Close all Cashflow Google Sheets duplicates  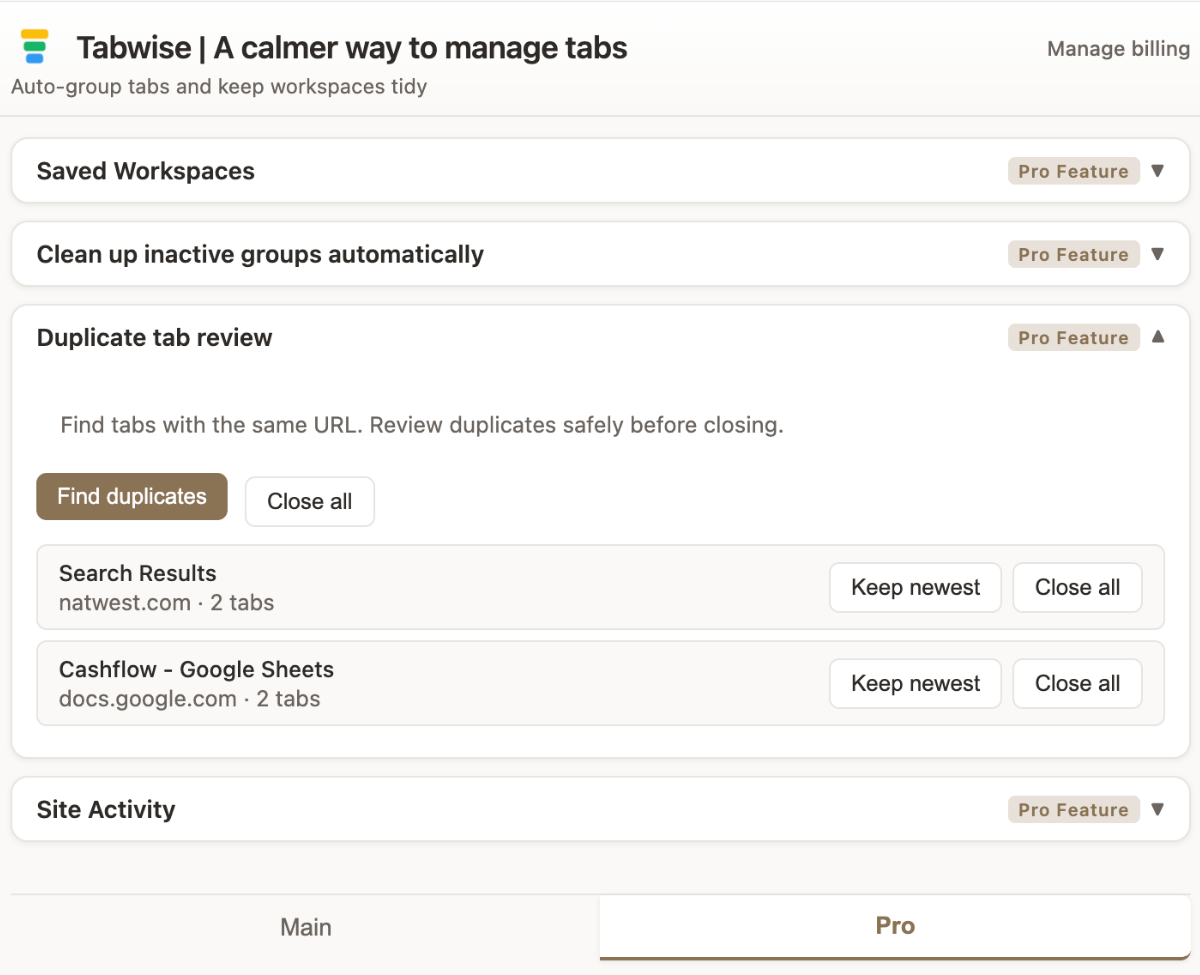(x=1077, y=684)
